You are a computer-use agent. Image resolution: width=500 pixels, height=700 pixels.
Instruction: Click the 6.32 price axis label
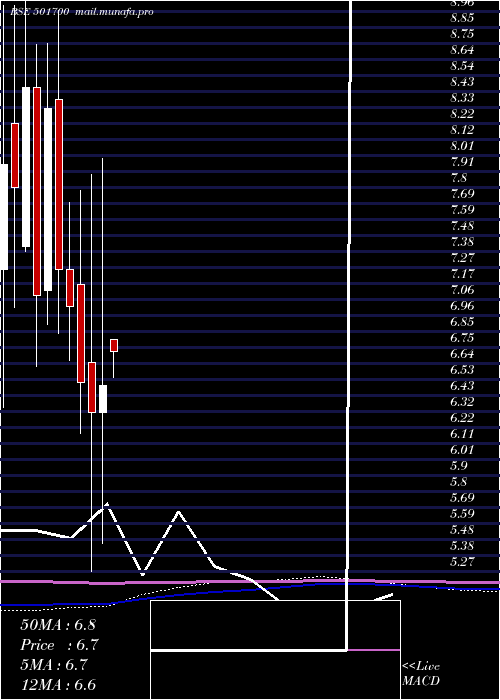(x=462, y=401)
